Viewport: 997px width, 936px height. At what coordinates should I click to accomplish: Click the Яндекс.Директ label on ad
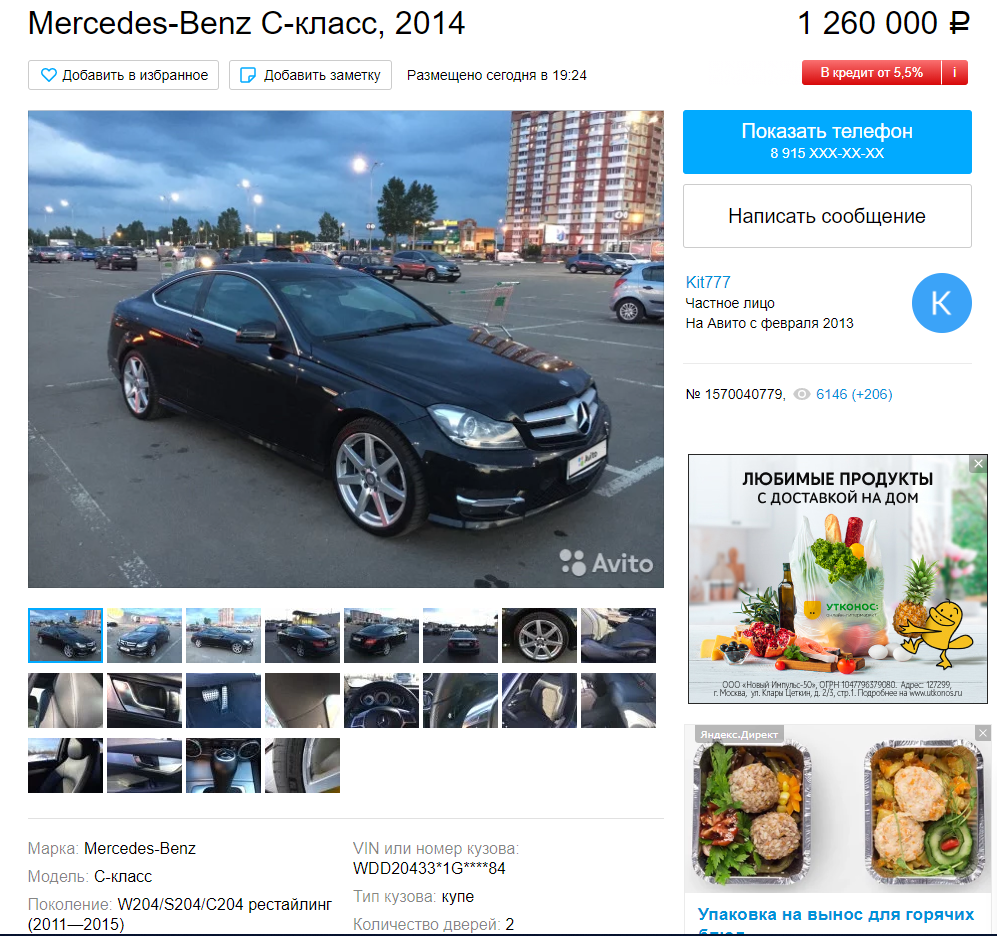[739, 734]
